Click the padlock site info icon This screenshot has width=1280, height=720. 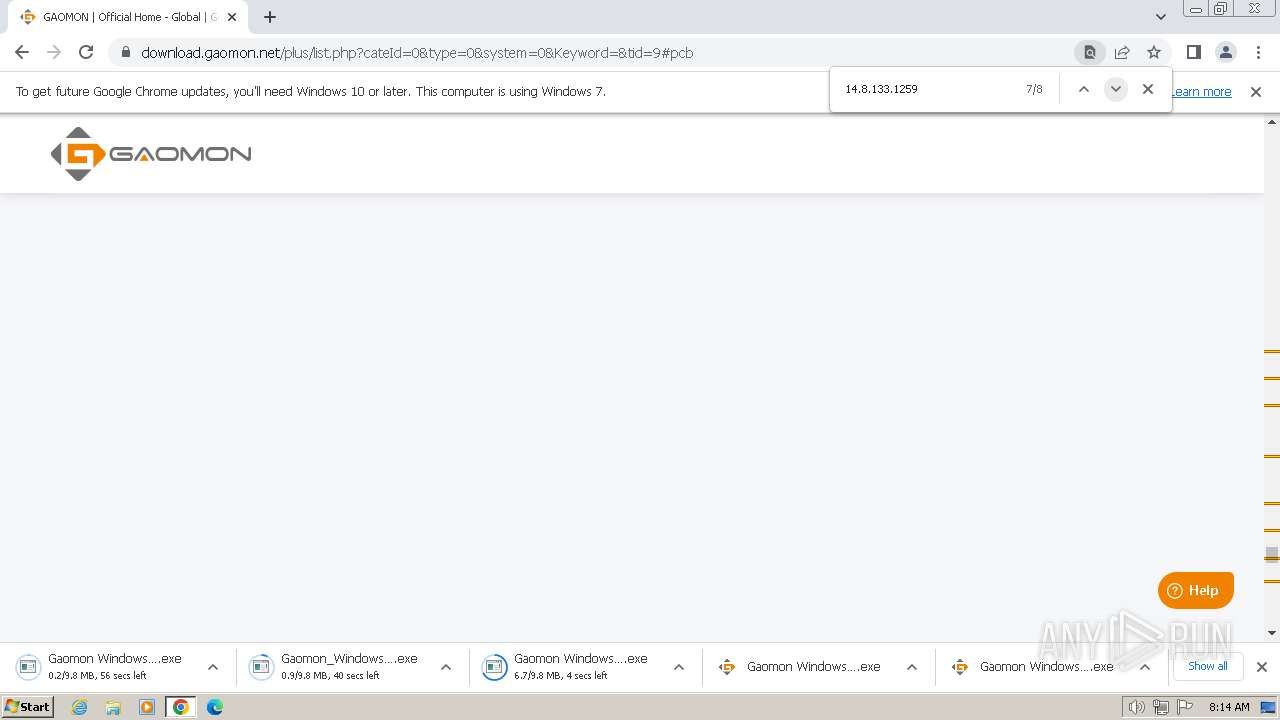125,52
